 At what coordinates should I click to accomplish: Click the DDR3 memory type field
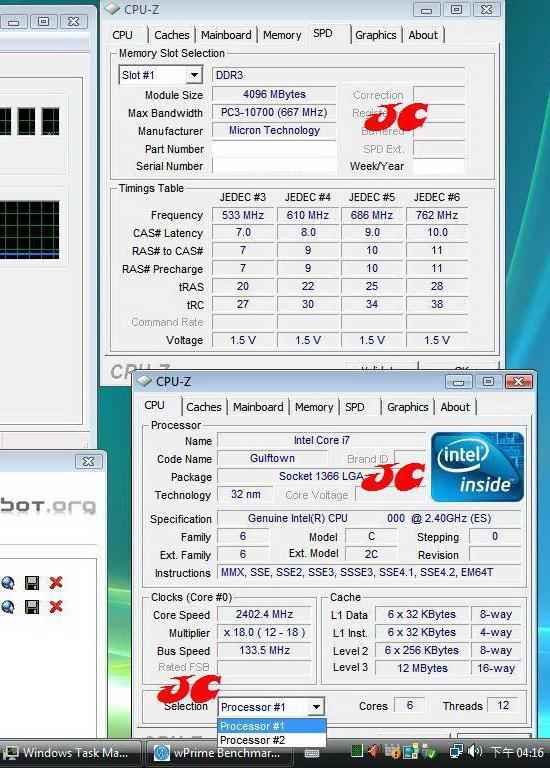pyautogui.click(x=338, y=75)
